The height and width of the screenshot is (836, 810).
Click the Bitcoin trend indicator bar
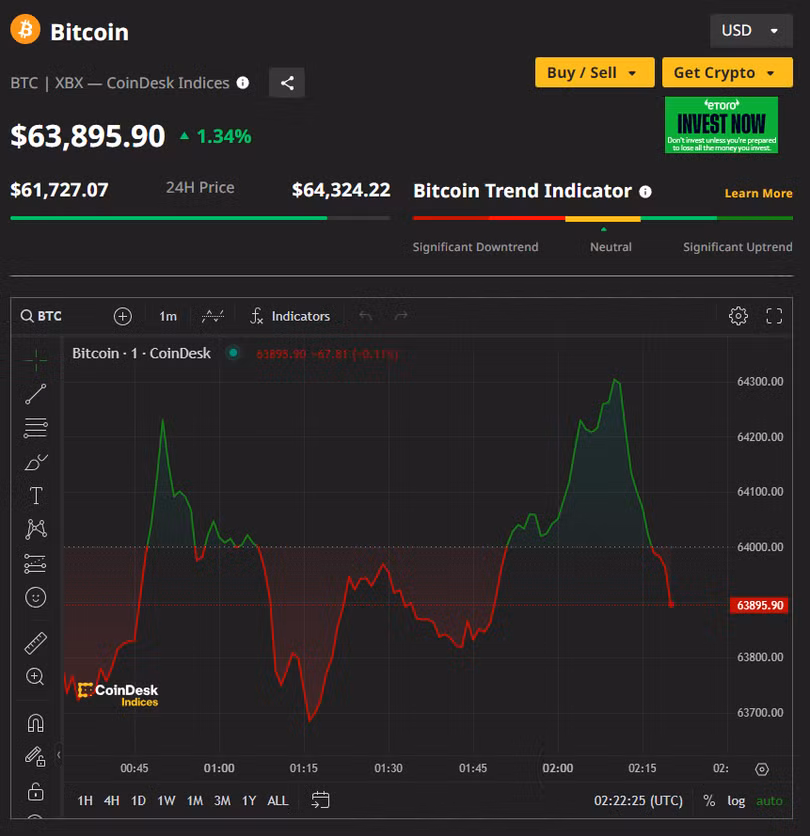603,218
